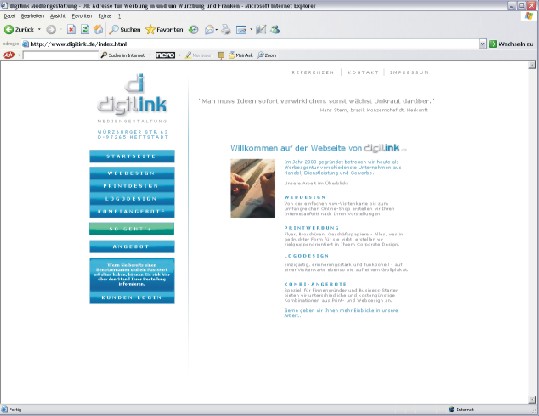
Task: Click the home page house icon
Action: pyautogui.click(x=98, y=30)
